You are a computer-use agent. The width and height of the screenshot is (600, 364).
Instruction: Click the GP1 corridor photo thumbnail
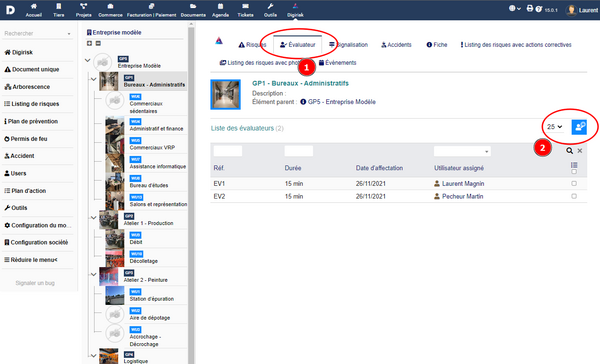pyautogui.click(x=225, y=94)
